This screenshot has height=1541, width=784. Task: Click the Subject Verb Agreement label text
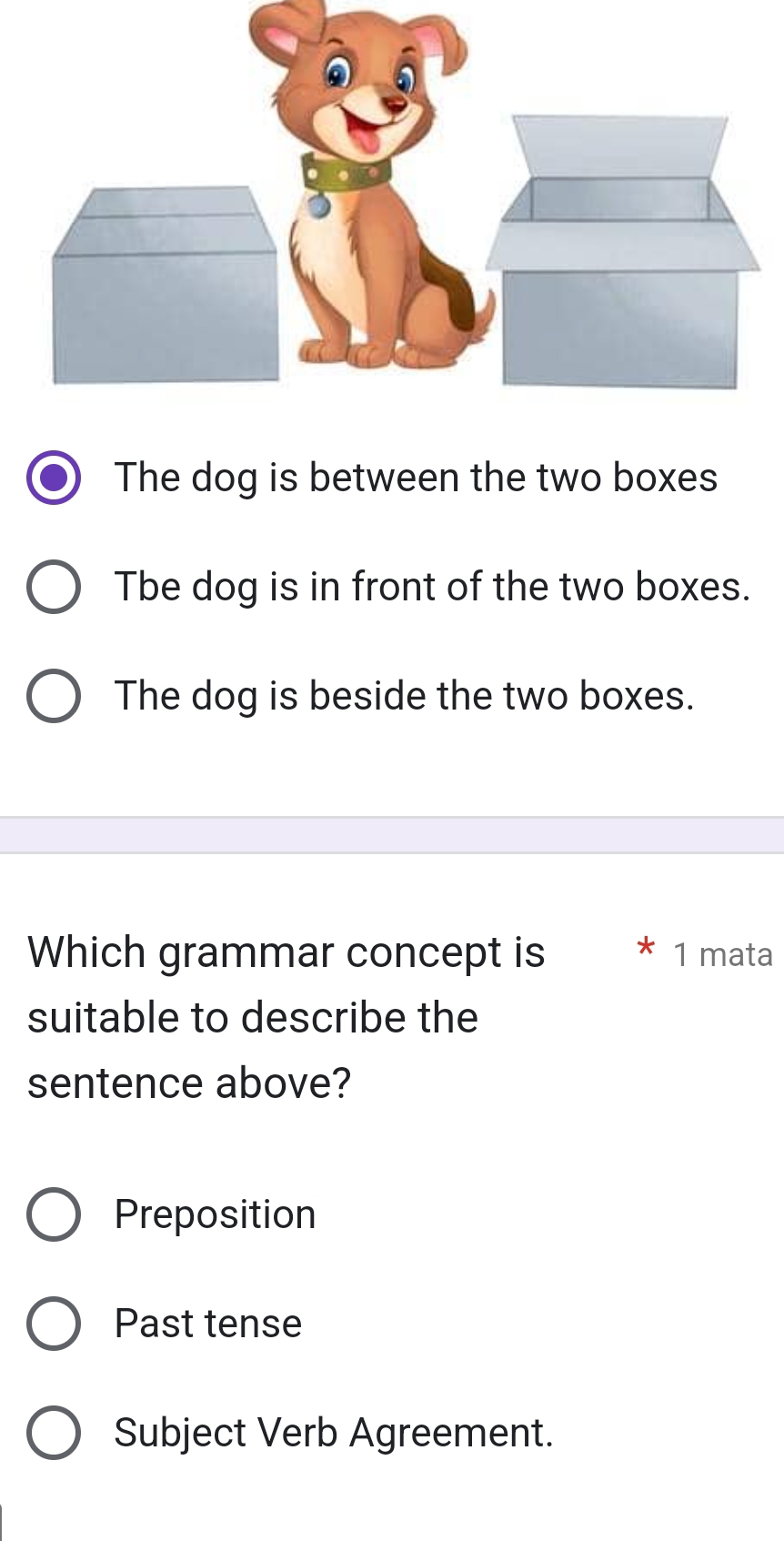[x=334, y=1432]
